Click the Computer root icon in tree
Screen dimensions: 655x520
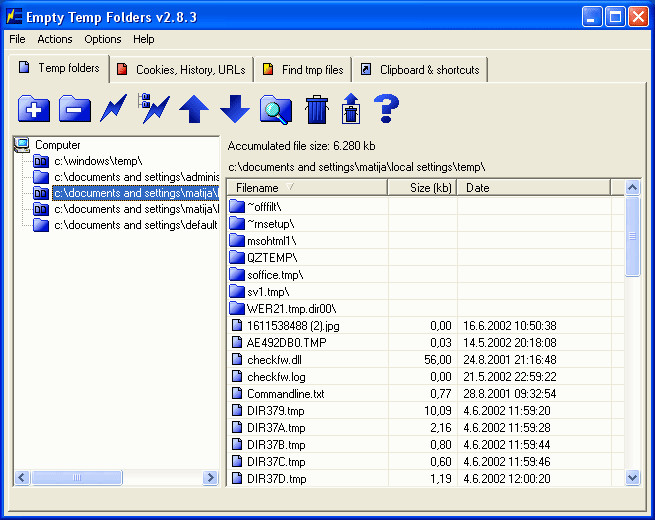[x=22, y=145]
